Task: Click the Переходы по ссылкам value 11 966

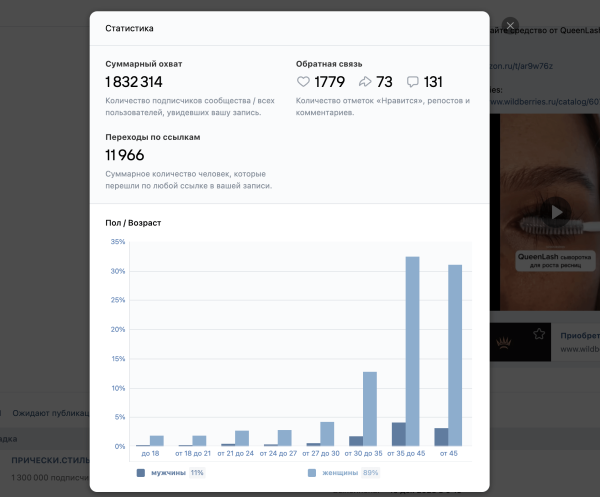Action: click(x=125, y=155)
